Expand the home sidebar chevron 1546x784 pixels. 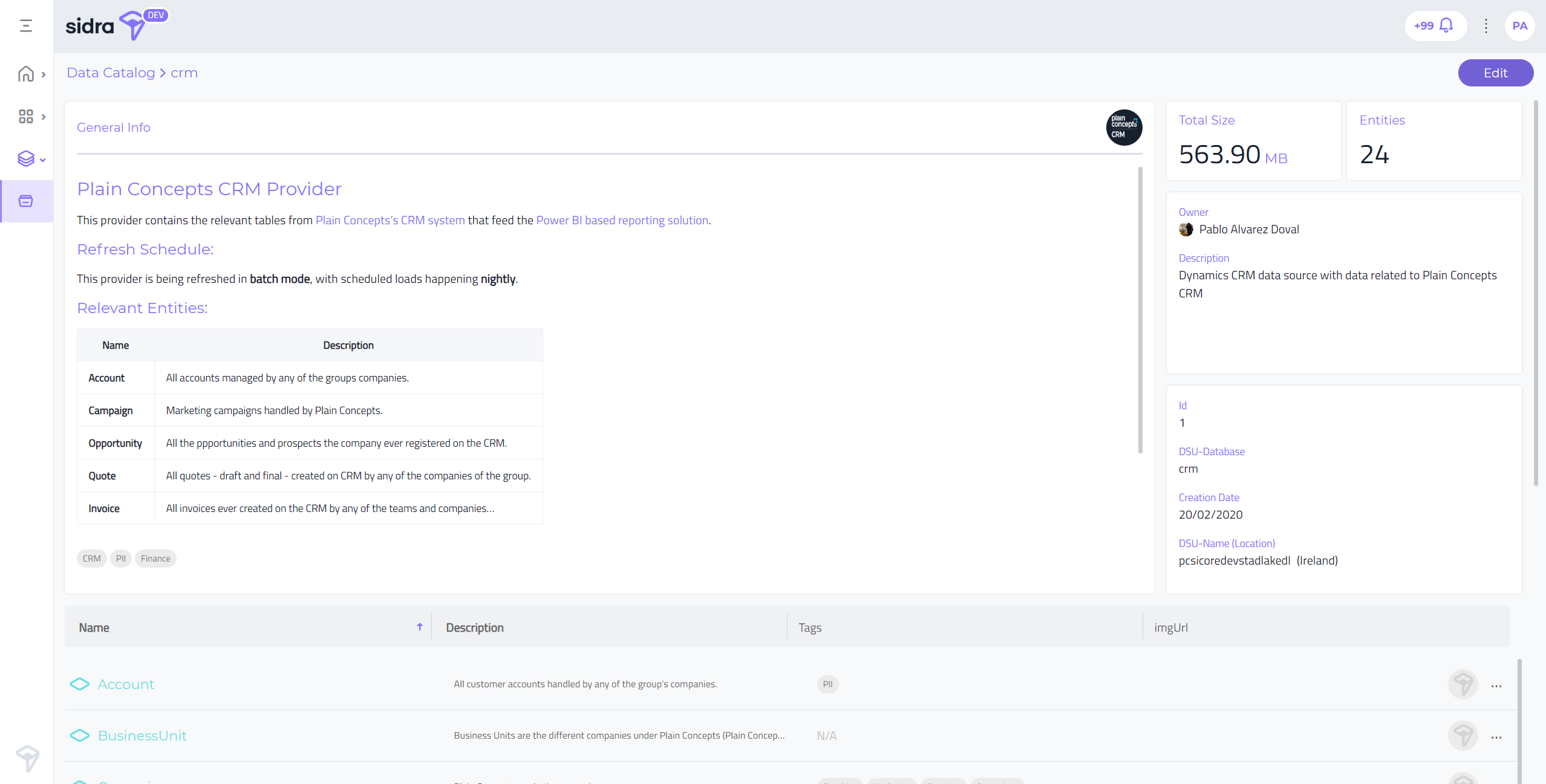coord(44,75)
